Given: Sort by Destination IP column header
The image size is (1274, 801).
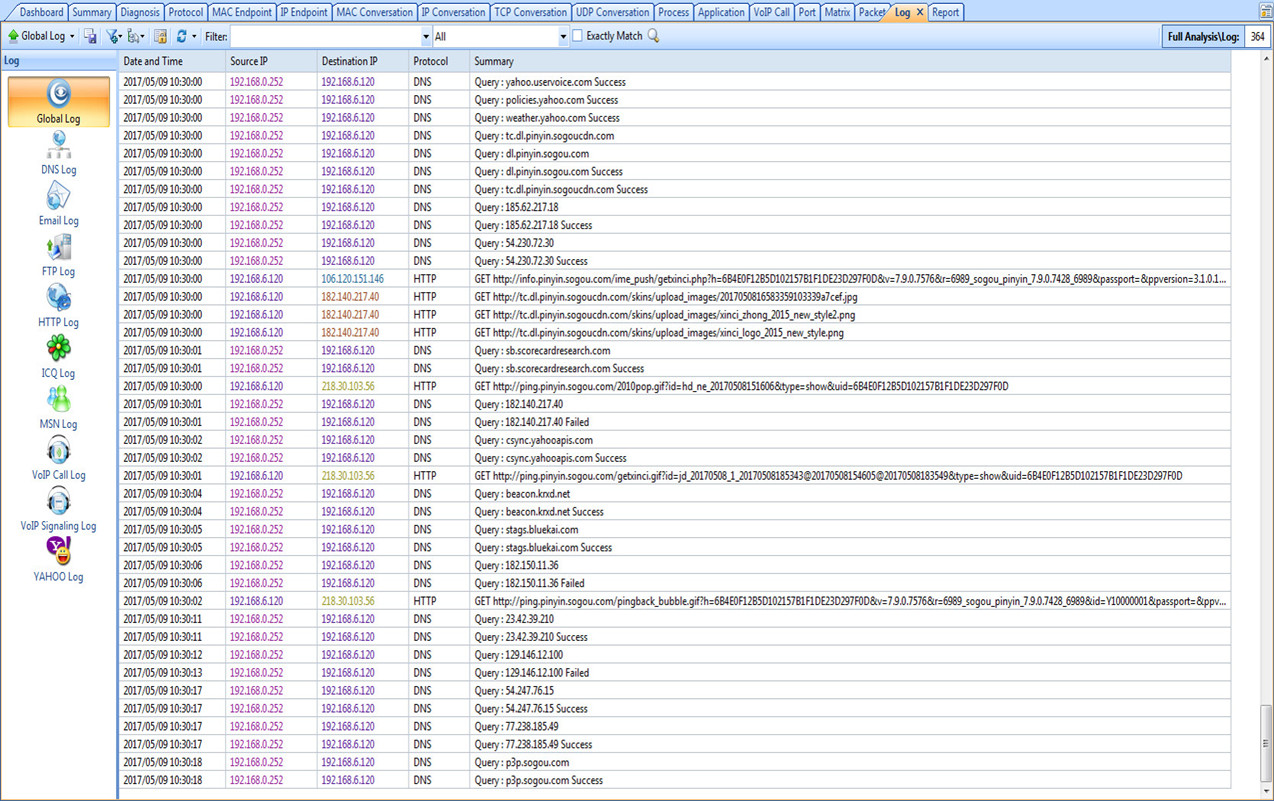Looking at the screenshot, I should click(362, 61).
